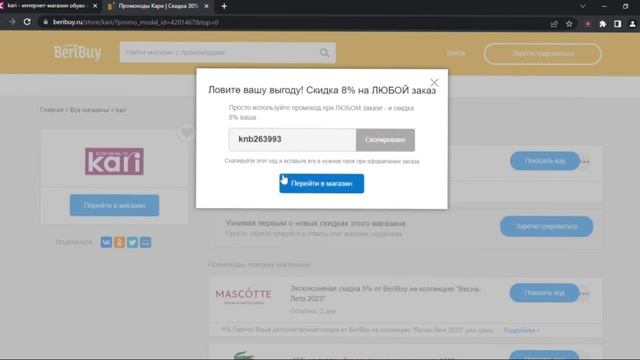This screenshot has width=640, height=360.
Task: Go to Home breadcrumb link
Action: pyautogui.click(x=51, y=110)
